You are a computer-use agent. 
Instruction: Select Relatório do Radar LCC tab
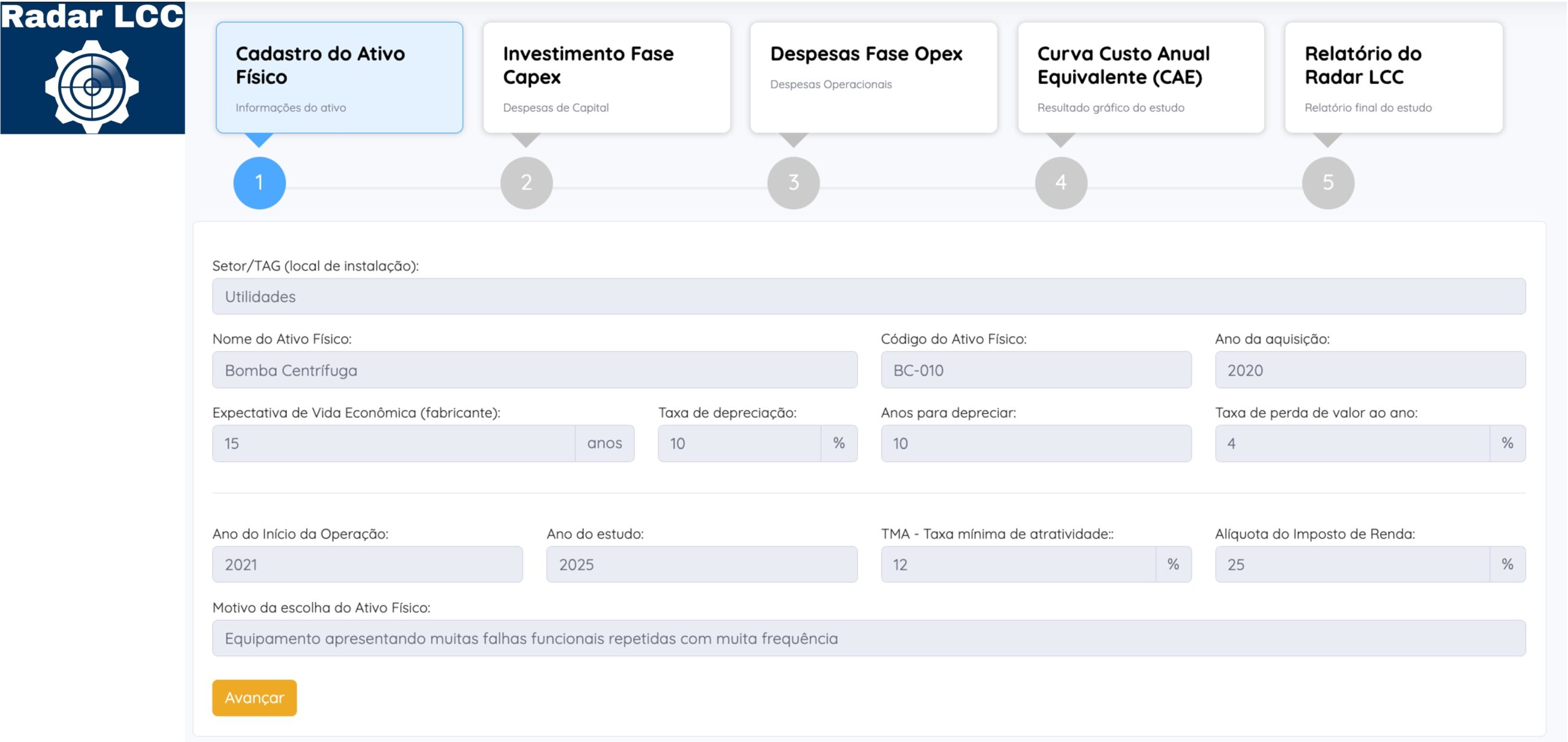(x=1393, y=78)
